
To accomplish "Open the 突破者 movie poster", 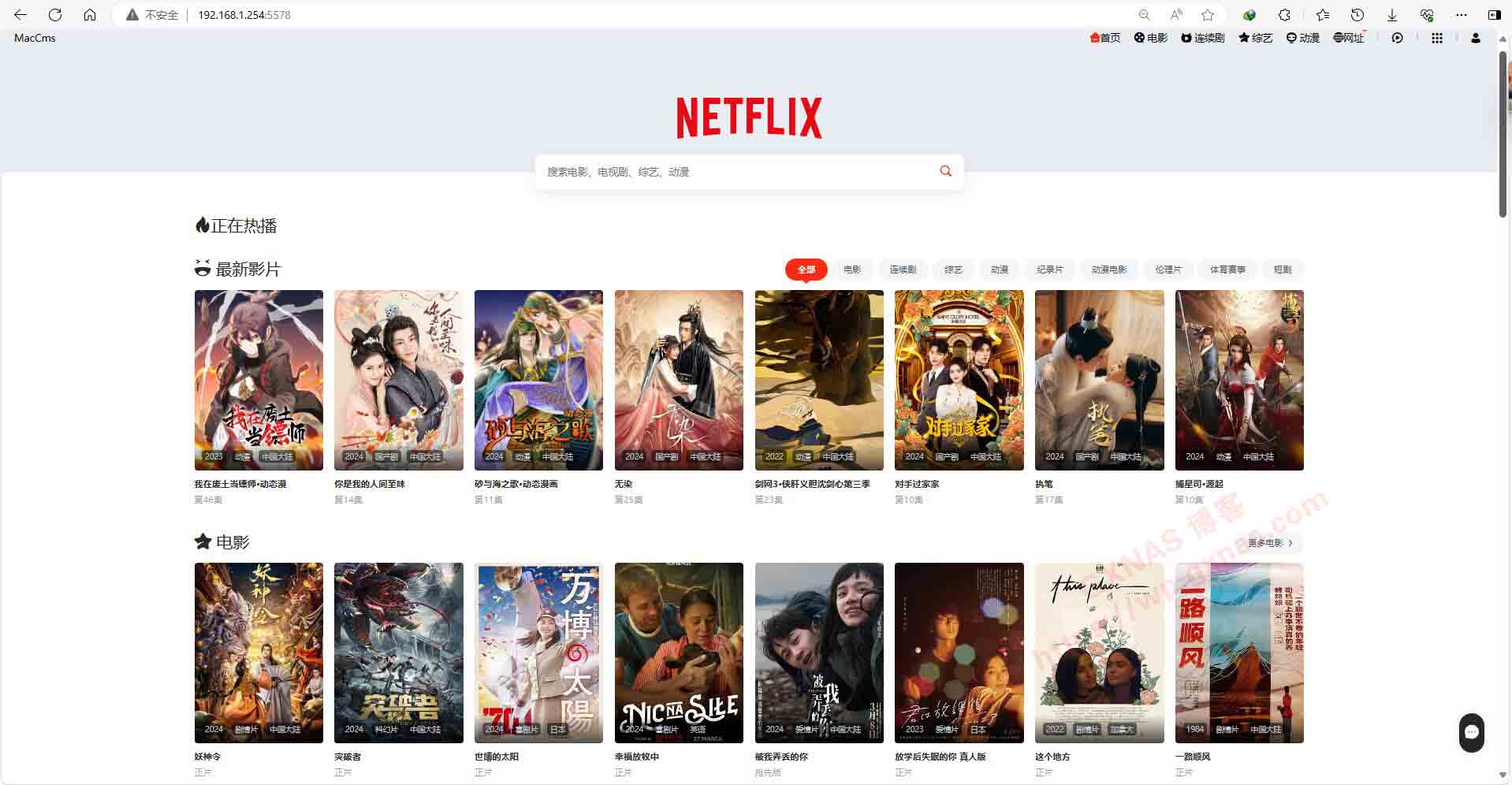I will point(398,653).
